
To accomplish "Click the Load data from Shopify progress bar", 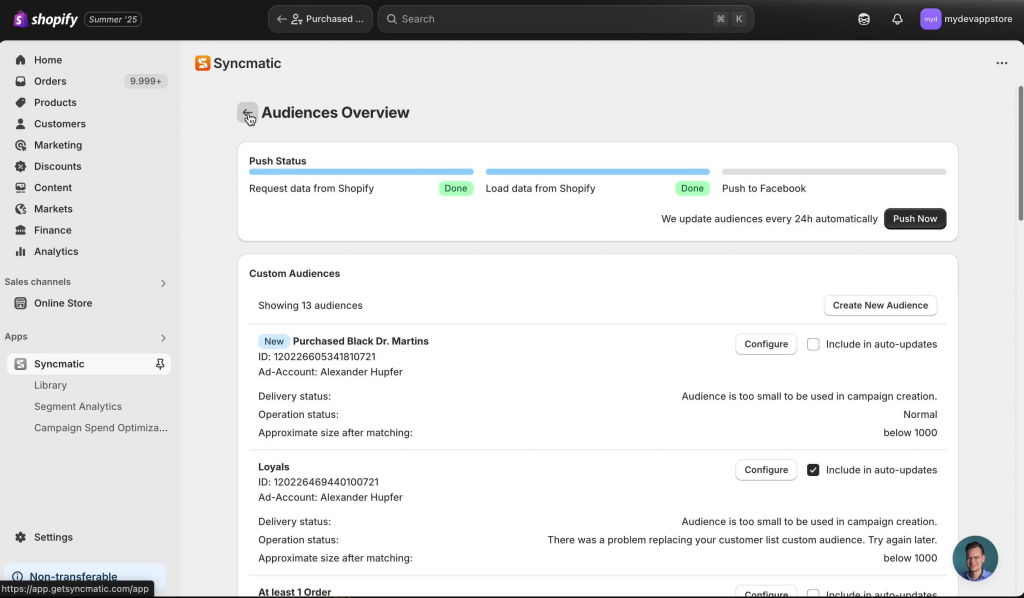I will pyautogui.click(x=598, y=172).
